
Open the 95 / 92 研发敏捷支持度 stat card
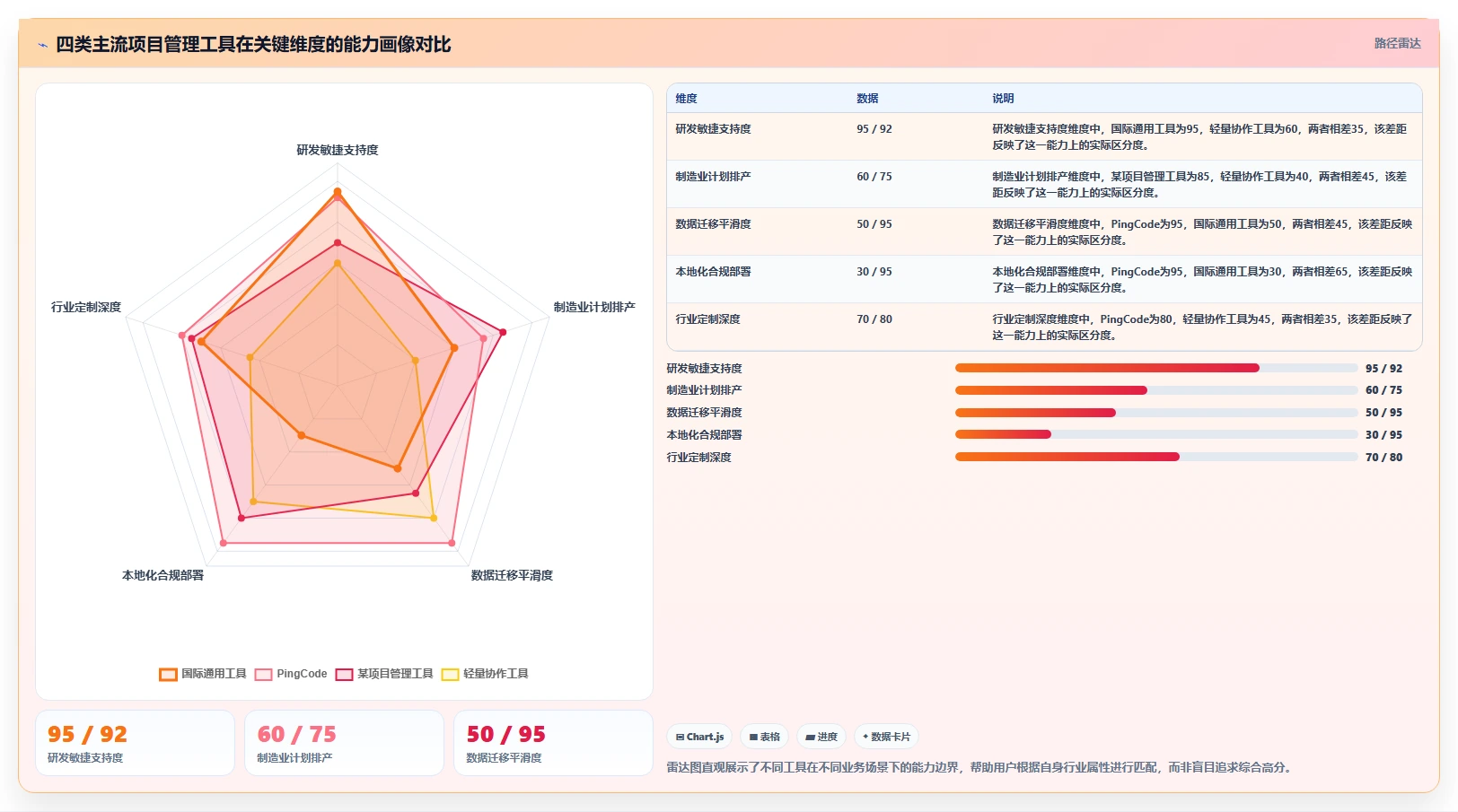[135, 743]
